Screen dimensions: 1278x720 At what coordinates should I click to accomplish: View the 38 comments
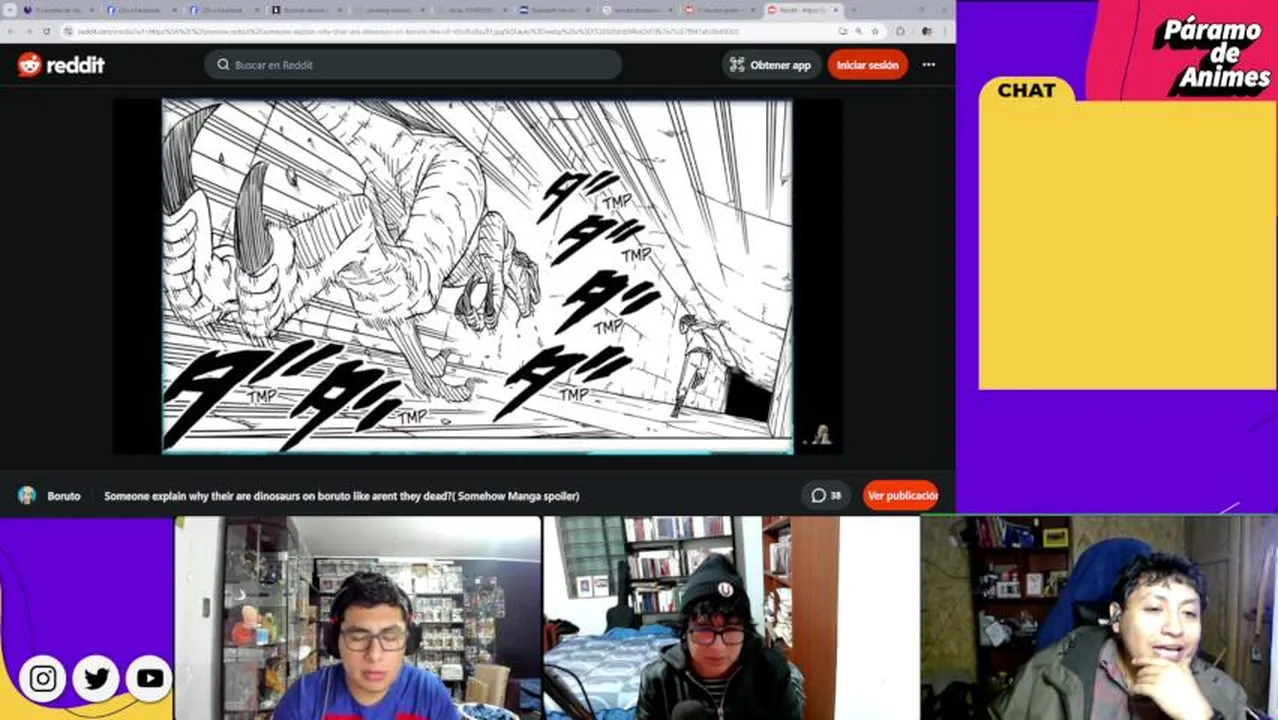[826, 495]
